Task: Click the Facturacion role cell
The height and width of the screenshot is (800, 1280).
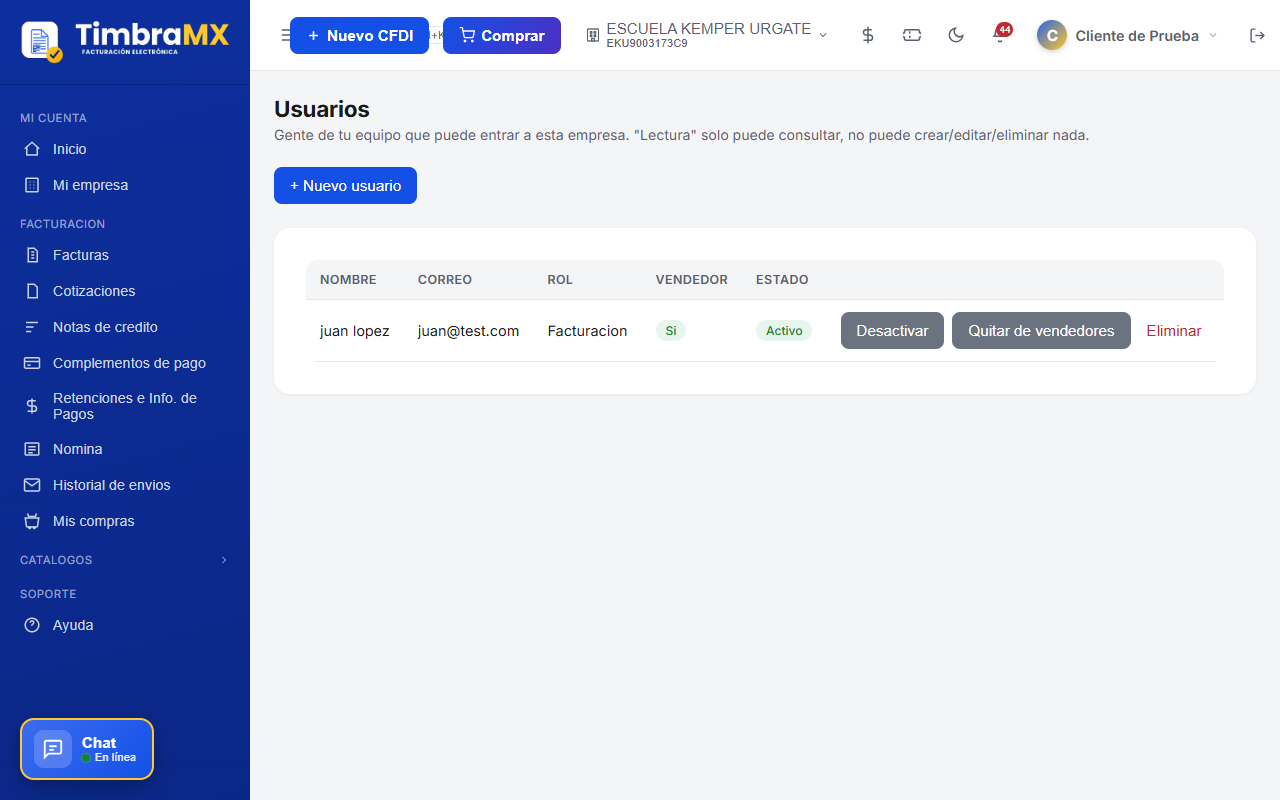Action: tap(587, 331)
